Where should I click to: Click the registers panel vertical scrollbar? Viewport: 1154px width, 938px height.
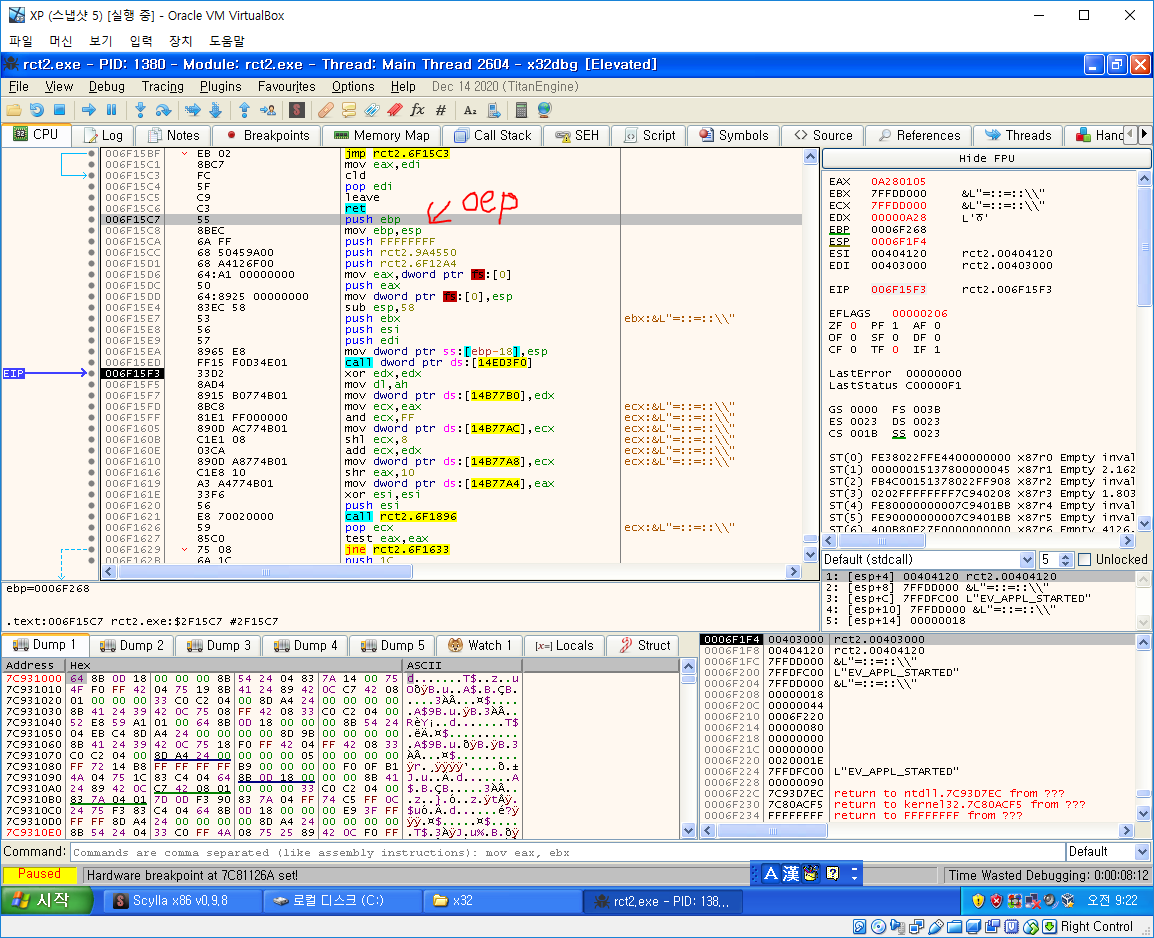[x=1144, y=352]
